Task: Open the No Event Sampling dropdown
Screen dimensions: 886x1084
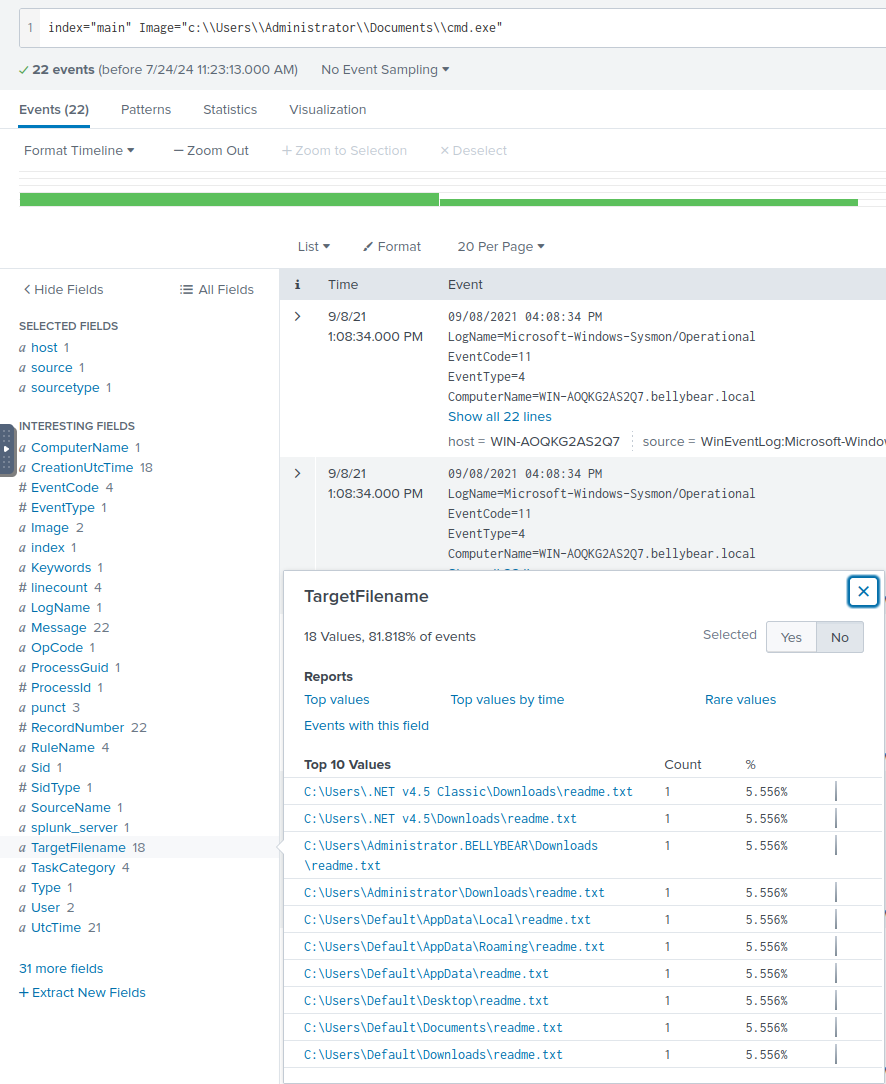Action: pos(385,70)
